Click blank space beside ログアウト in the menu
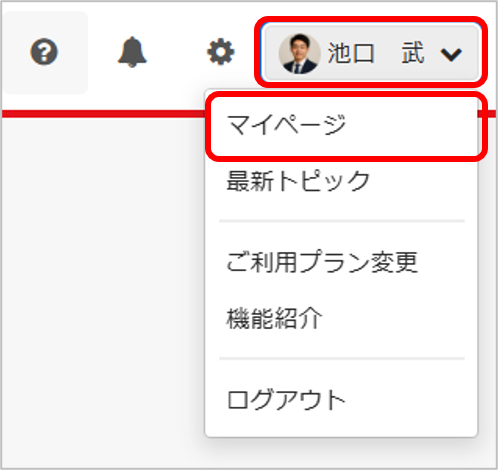Image resolution: width=498 pixels, height=470 pixels. tap(410, 399)
